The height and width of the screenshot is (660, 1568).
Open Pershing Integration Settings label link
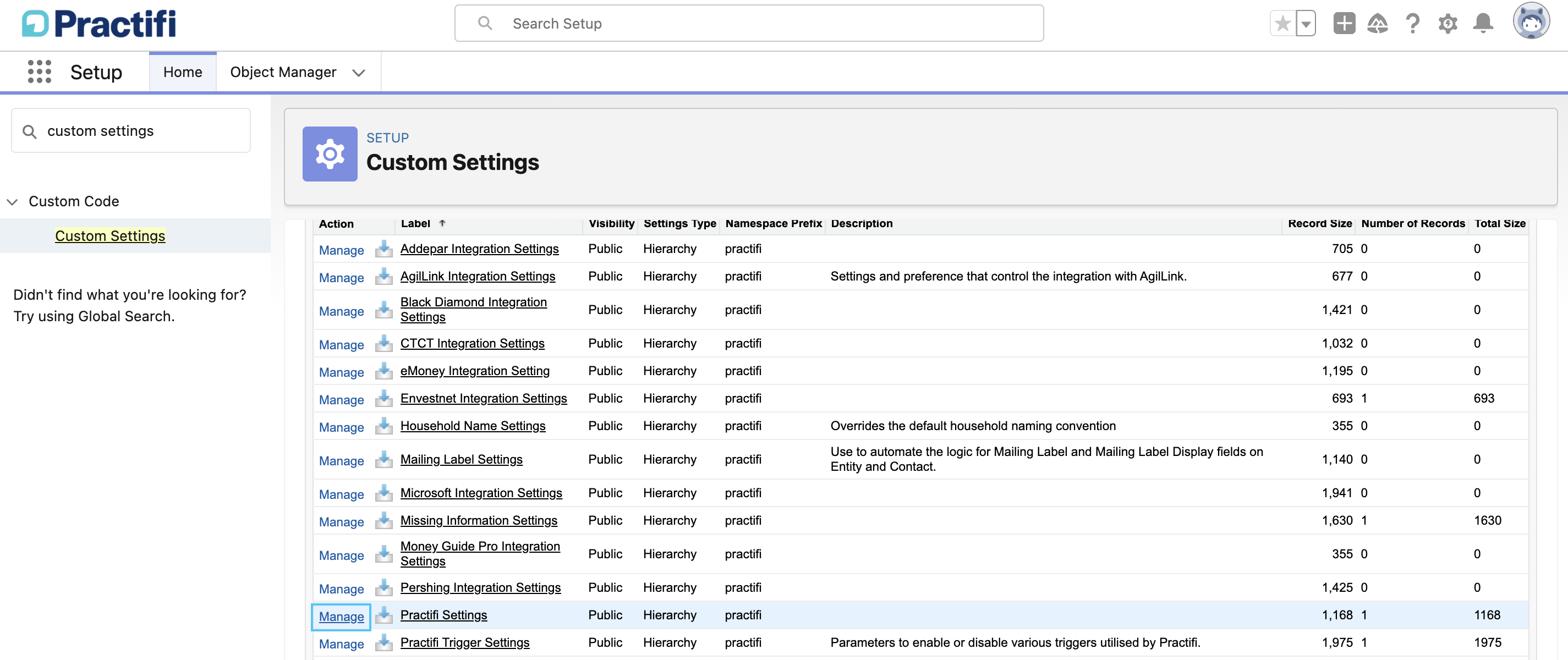(480, 587)
